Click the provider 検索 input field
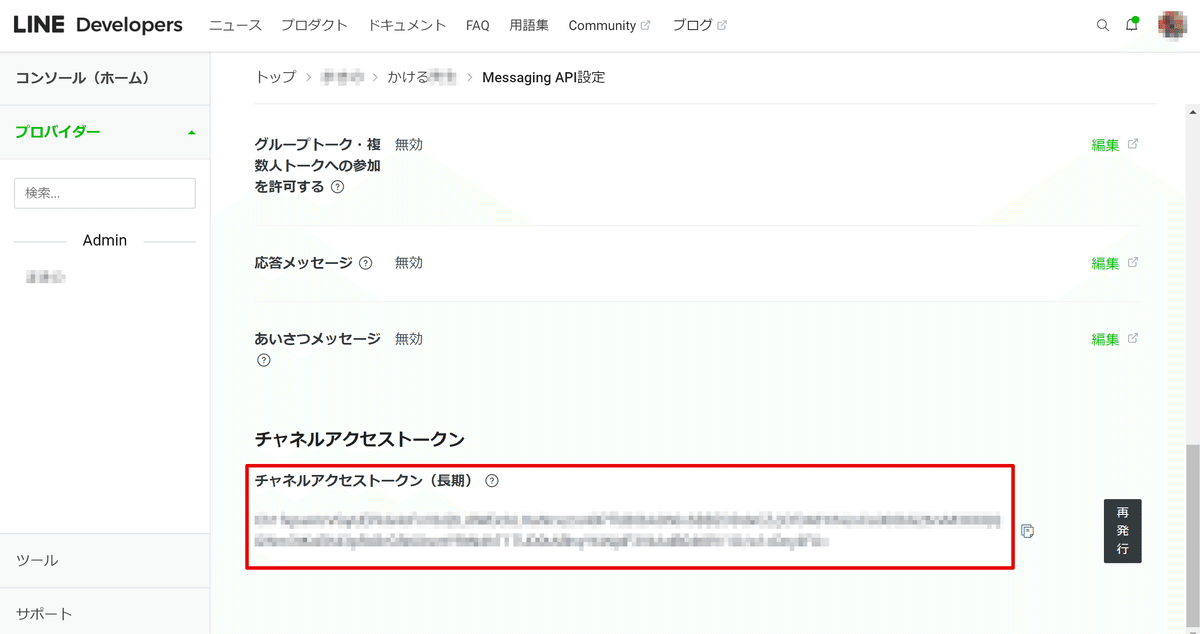1200x634 pixels. [105, 193]
